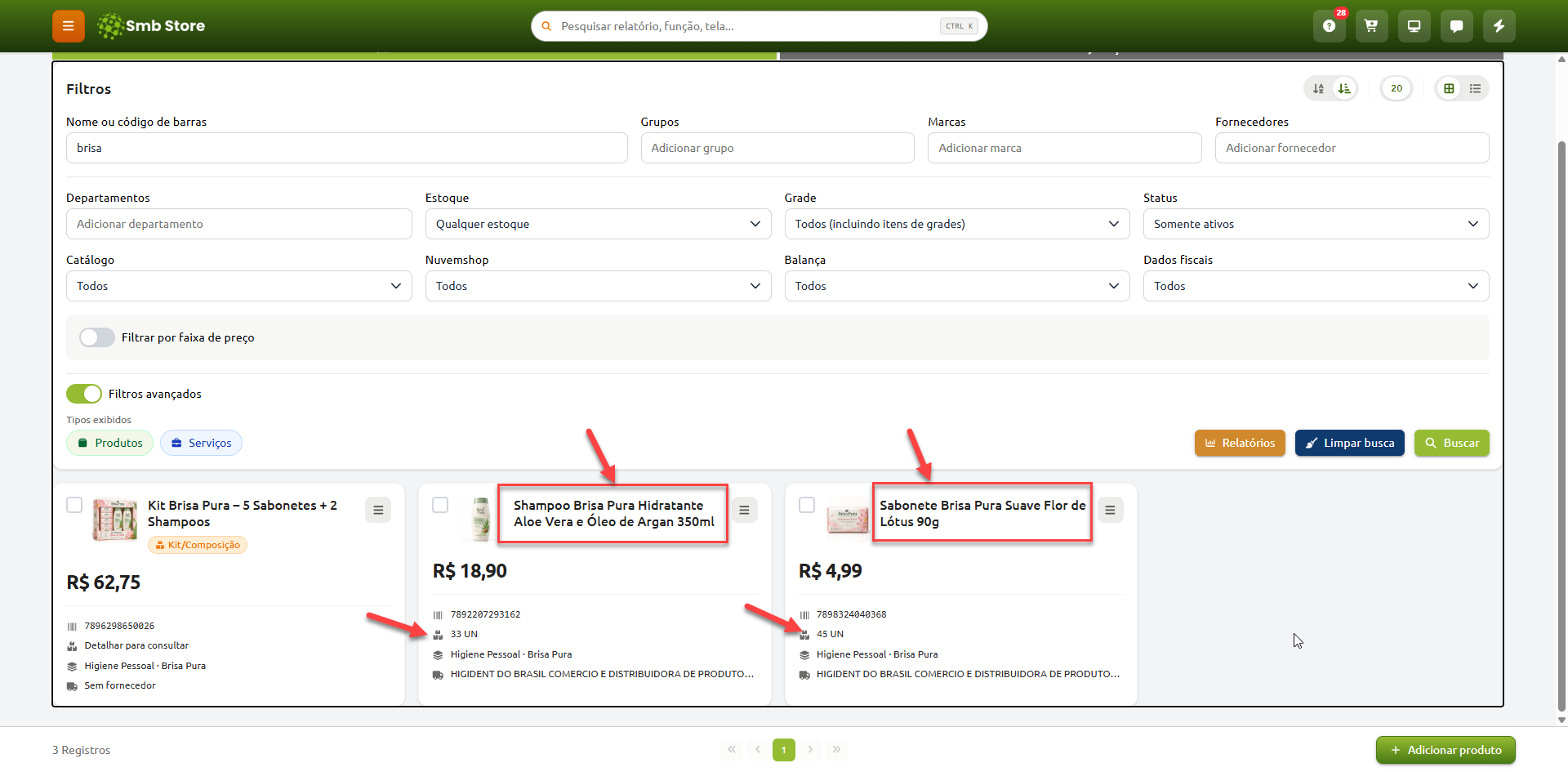Click the search magnifier in top bar
This screenshot has width=1568, height=772.
(x=546, y=26)
